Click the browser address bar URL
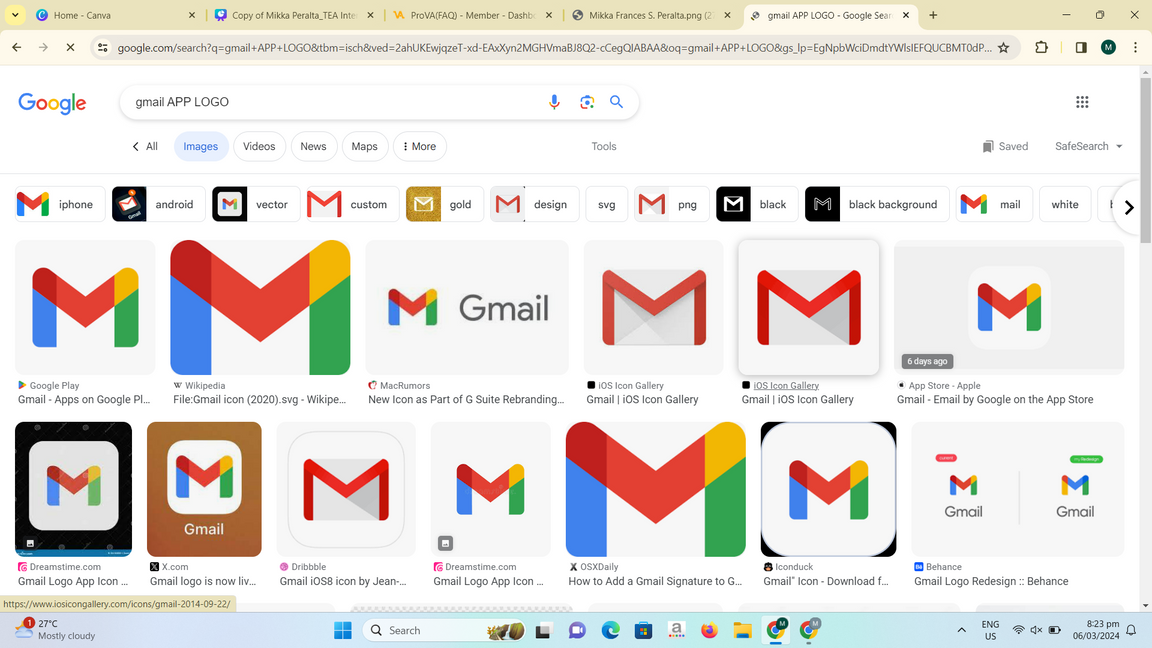Viewport: 1152px width, 648px height. pyautogui.click(x=554, y=48)
